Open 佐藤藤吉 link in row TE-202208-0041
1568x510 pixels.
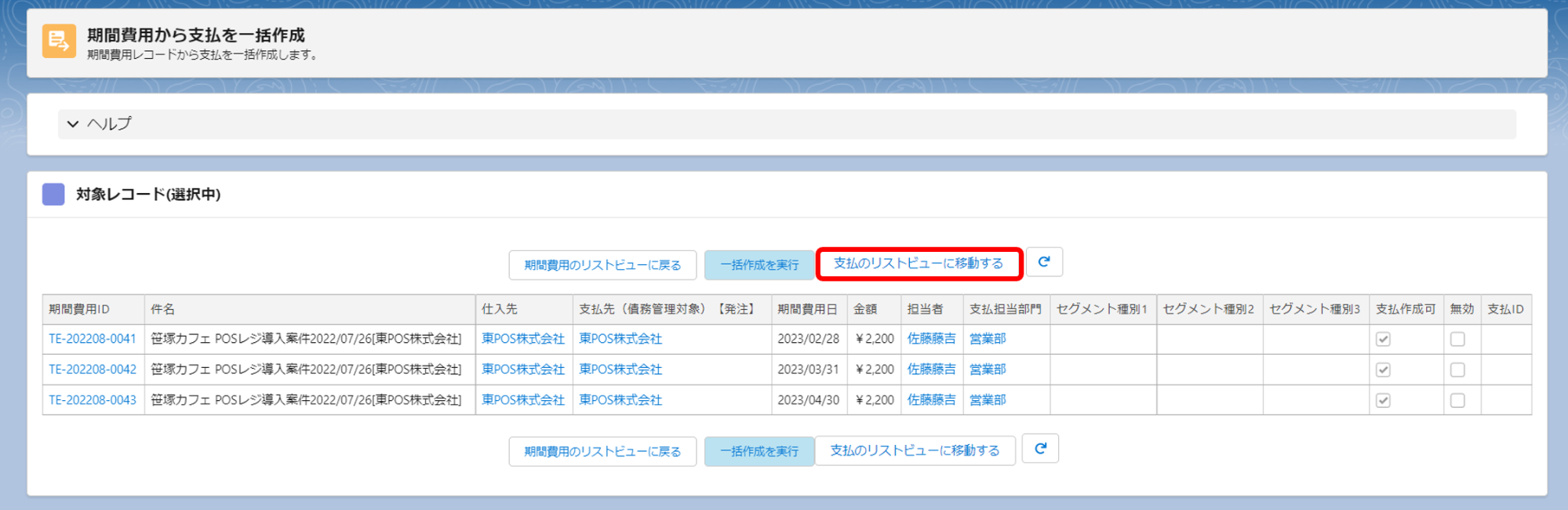(x=932, y=339)
